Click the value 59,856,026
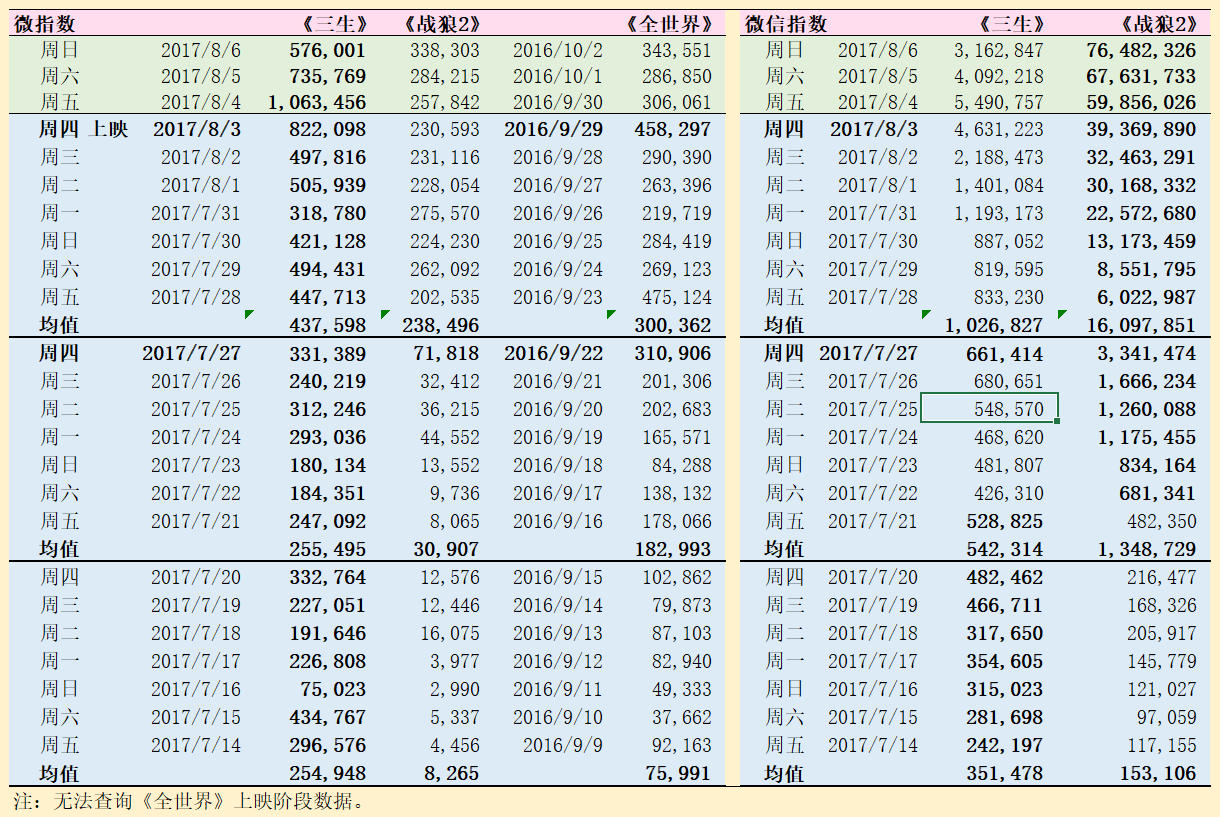The height and width of the screenshot is (817, 1220). coord(1141,102)
